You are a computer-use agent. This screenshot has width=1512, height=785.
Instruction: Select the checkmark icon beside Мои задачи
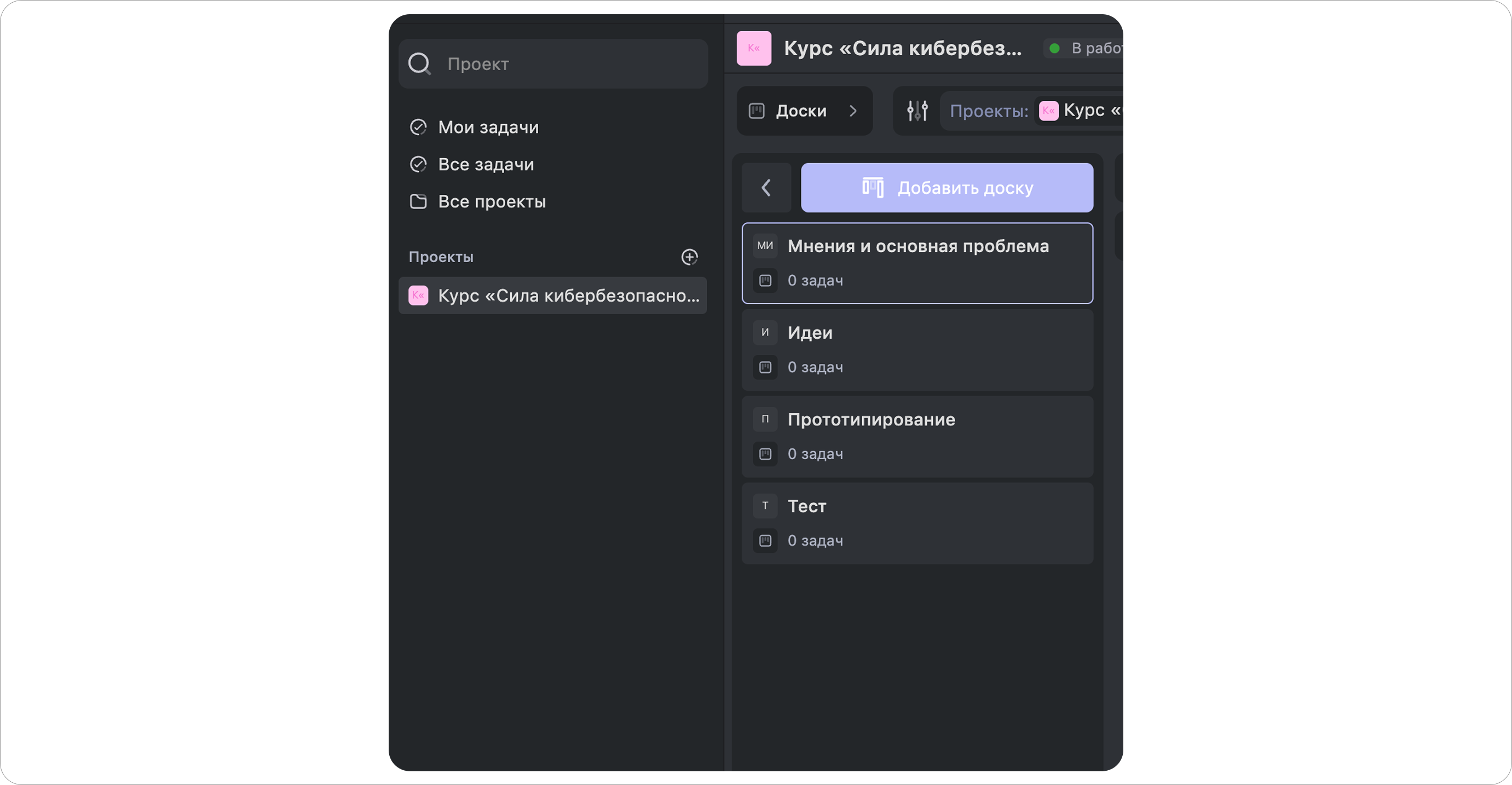click(418, 127)
